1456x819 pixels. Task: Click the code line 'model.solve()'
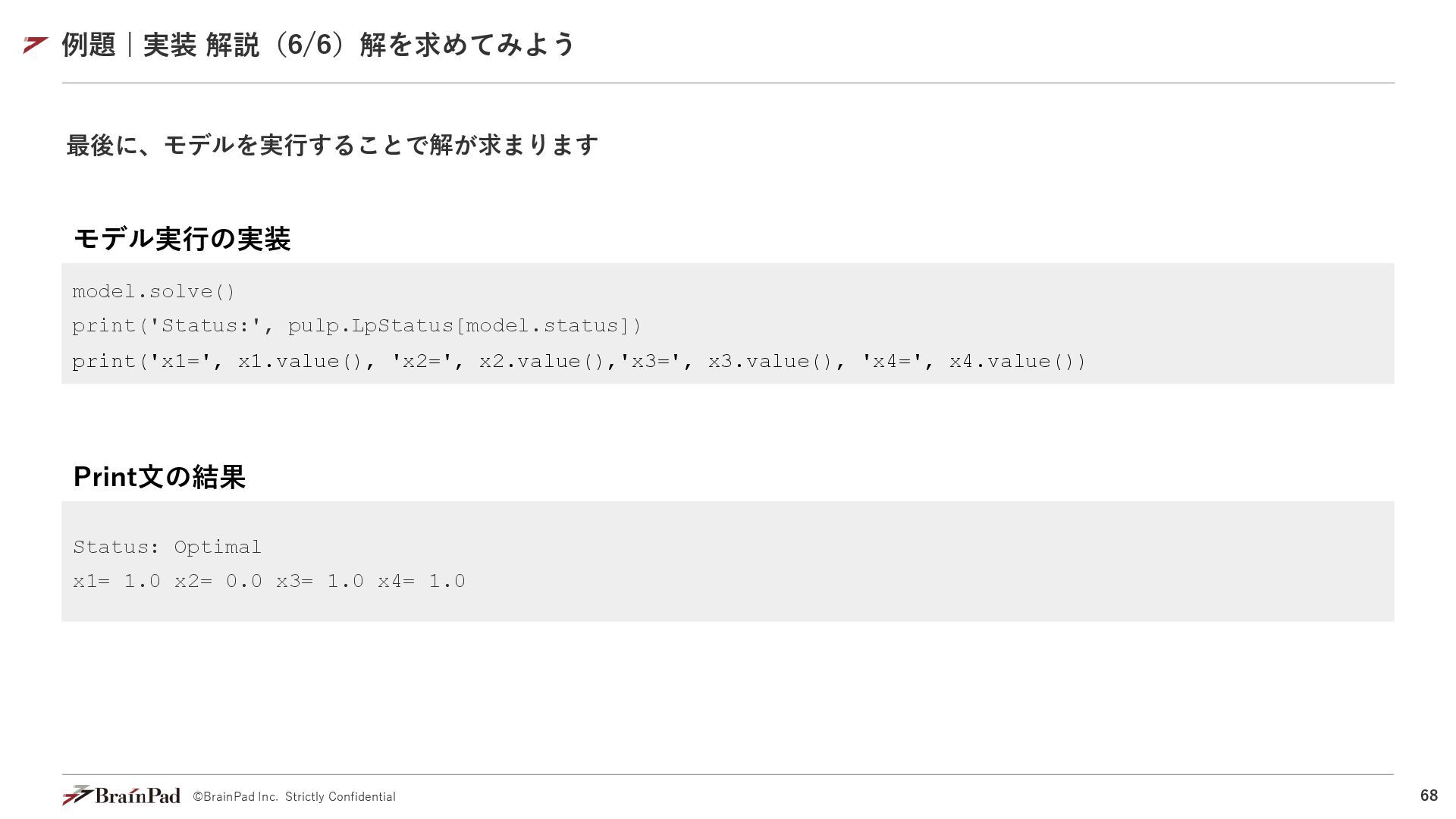[x=154, y=292]
